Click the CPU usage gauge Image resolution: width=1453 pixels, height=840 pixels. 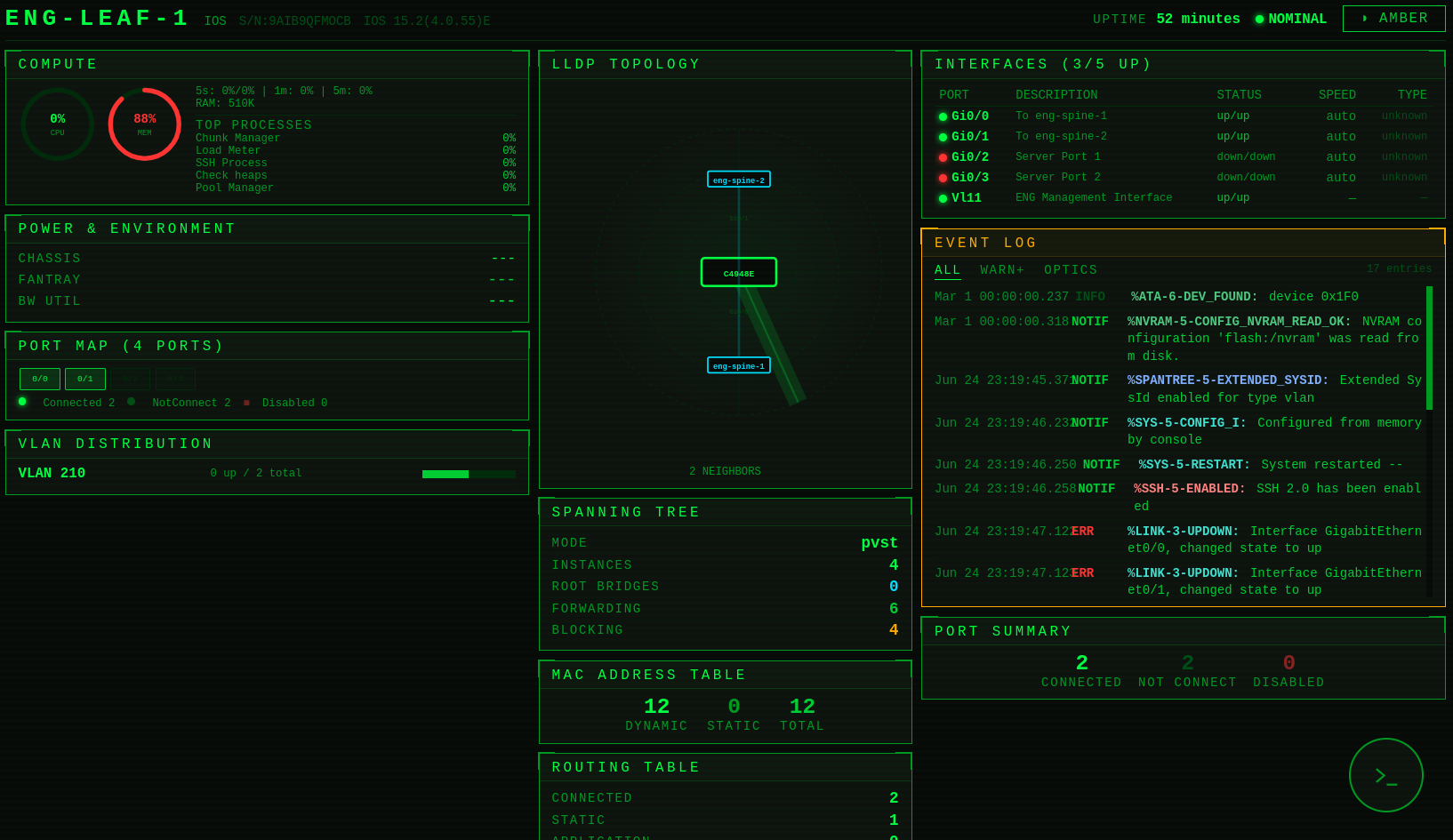[58, 124]
